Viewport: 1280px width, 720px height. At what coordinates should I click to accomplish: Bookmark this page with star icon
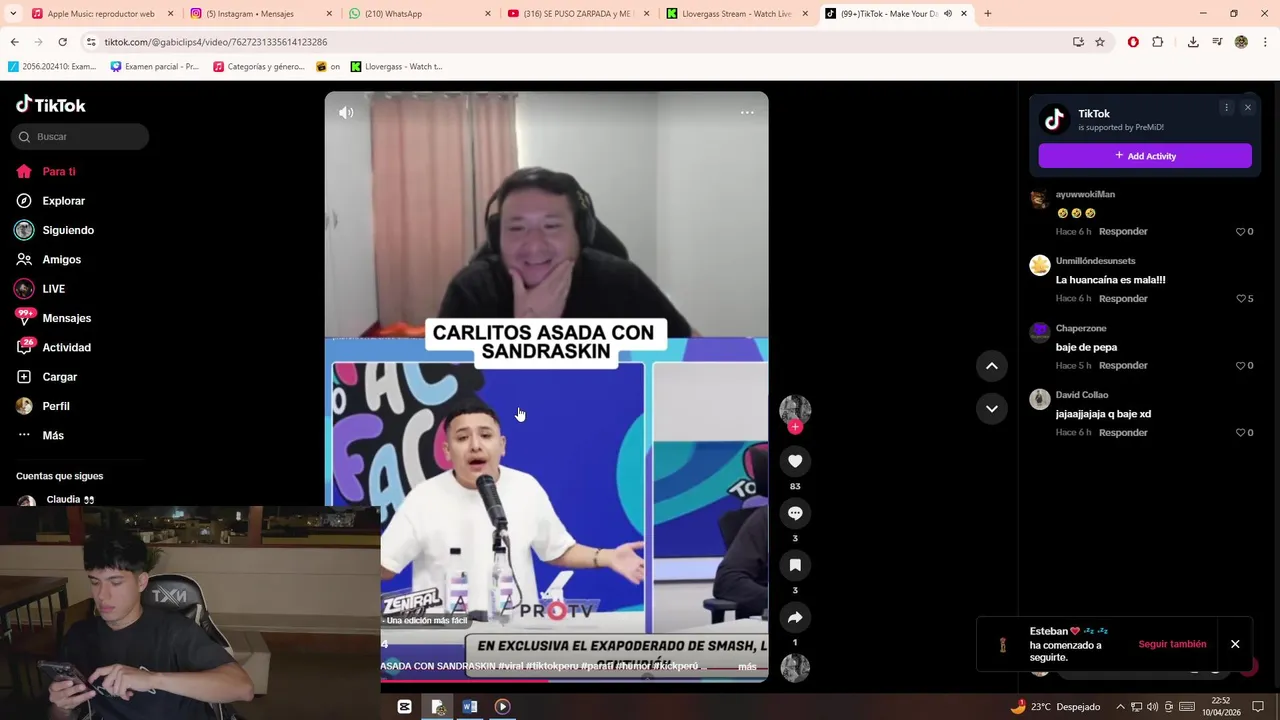point(1100,42)
